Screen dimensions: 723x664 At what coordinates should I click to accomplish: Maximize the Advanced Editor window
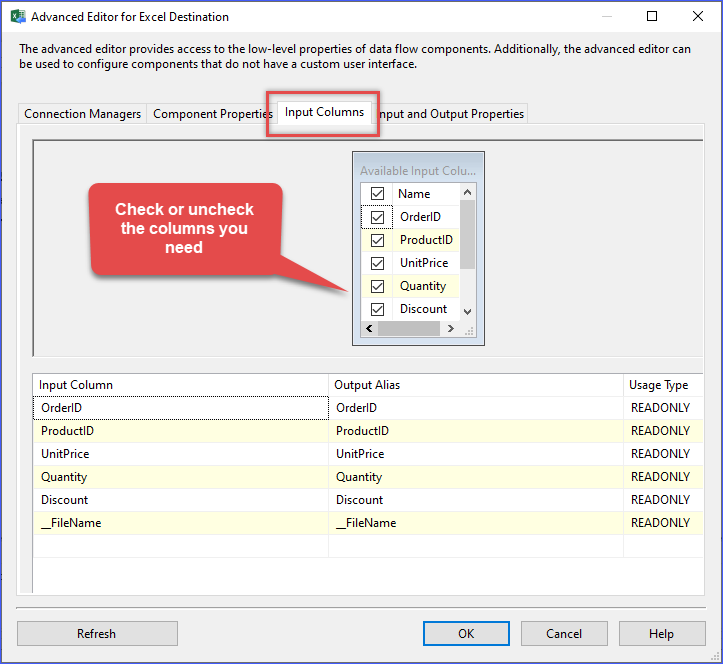(x=652, y=17)
